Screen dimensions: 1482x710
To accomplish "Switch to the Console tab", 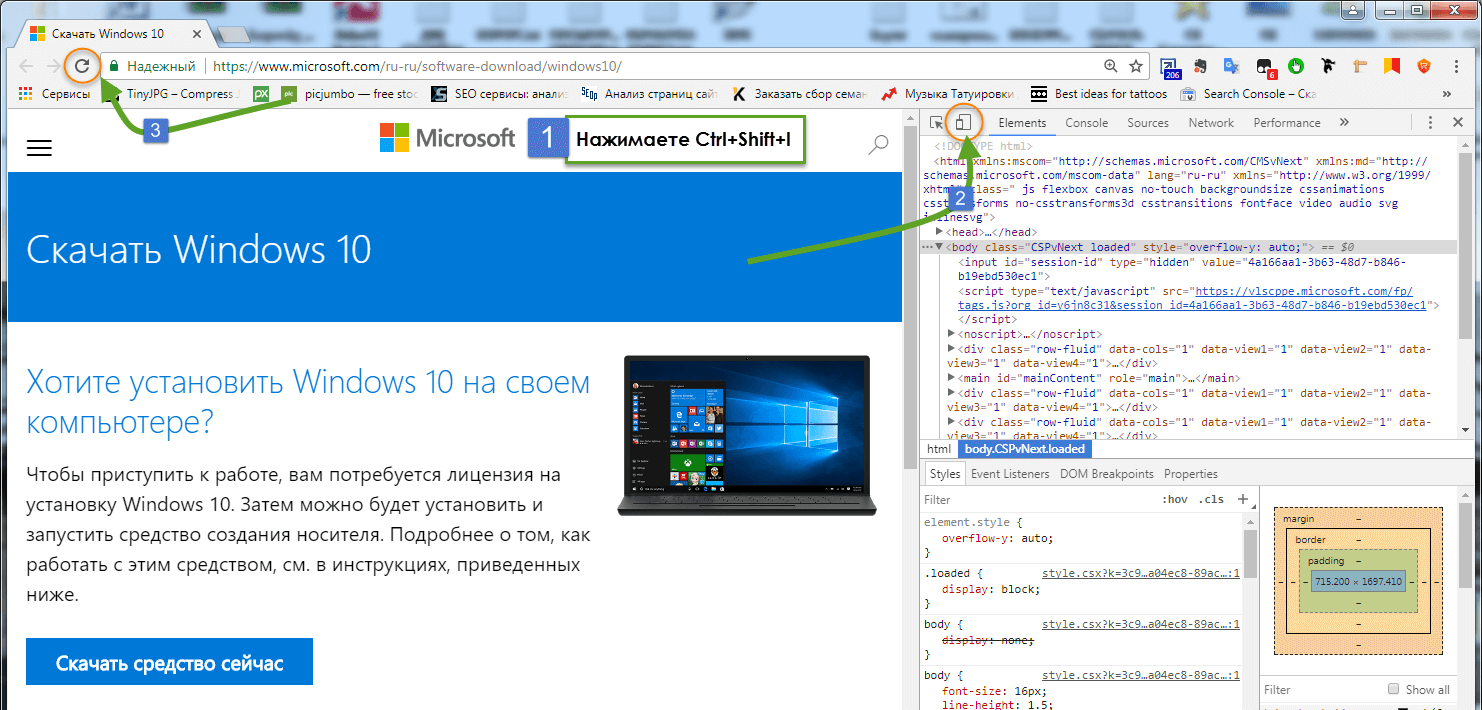I will tap(1086, 123).
